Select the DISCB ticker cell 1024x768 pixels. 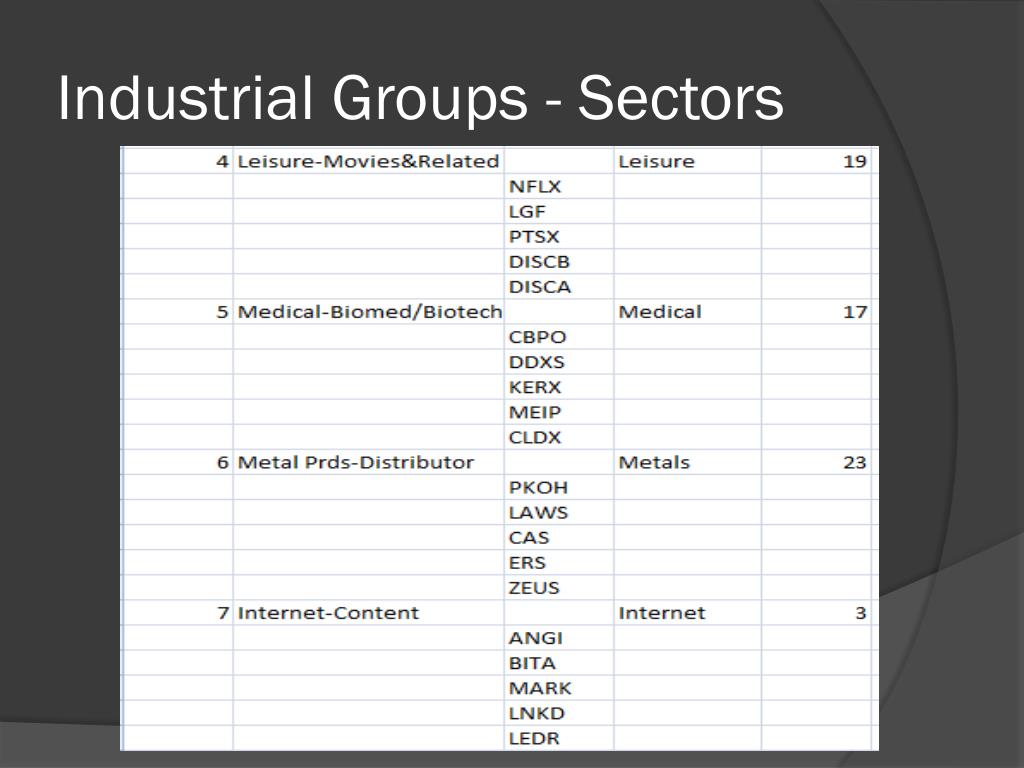point(559,262)
